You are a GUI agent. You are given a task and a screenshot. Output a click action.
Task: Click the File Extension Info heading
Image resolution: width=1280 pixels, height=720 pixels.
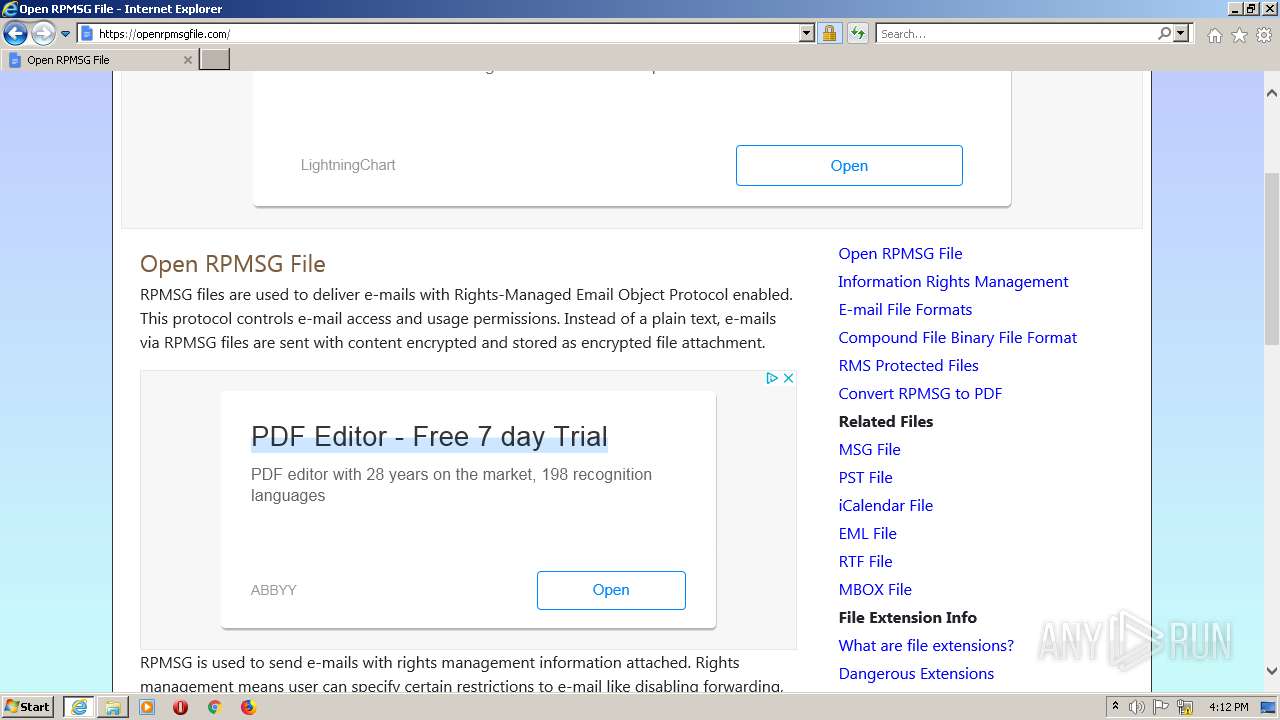click(x=908, y=618)
